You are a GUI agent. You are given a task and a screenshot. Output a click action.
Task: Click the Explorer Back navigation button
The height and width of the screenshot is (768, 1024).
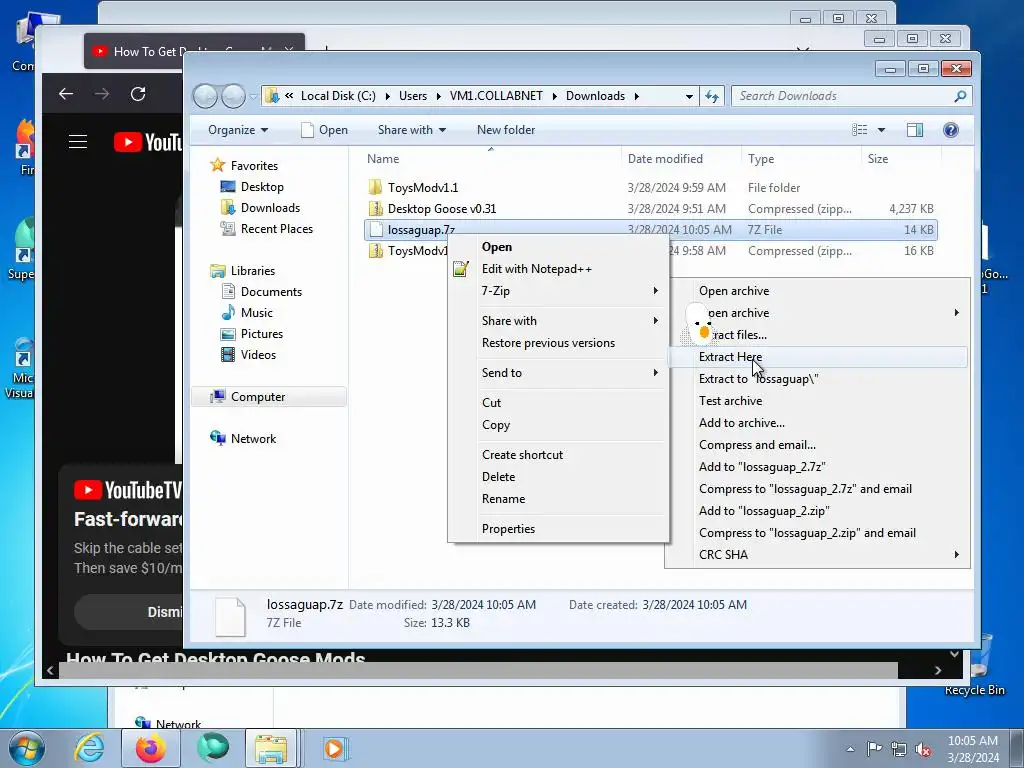205,96
